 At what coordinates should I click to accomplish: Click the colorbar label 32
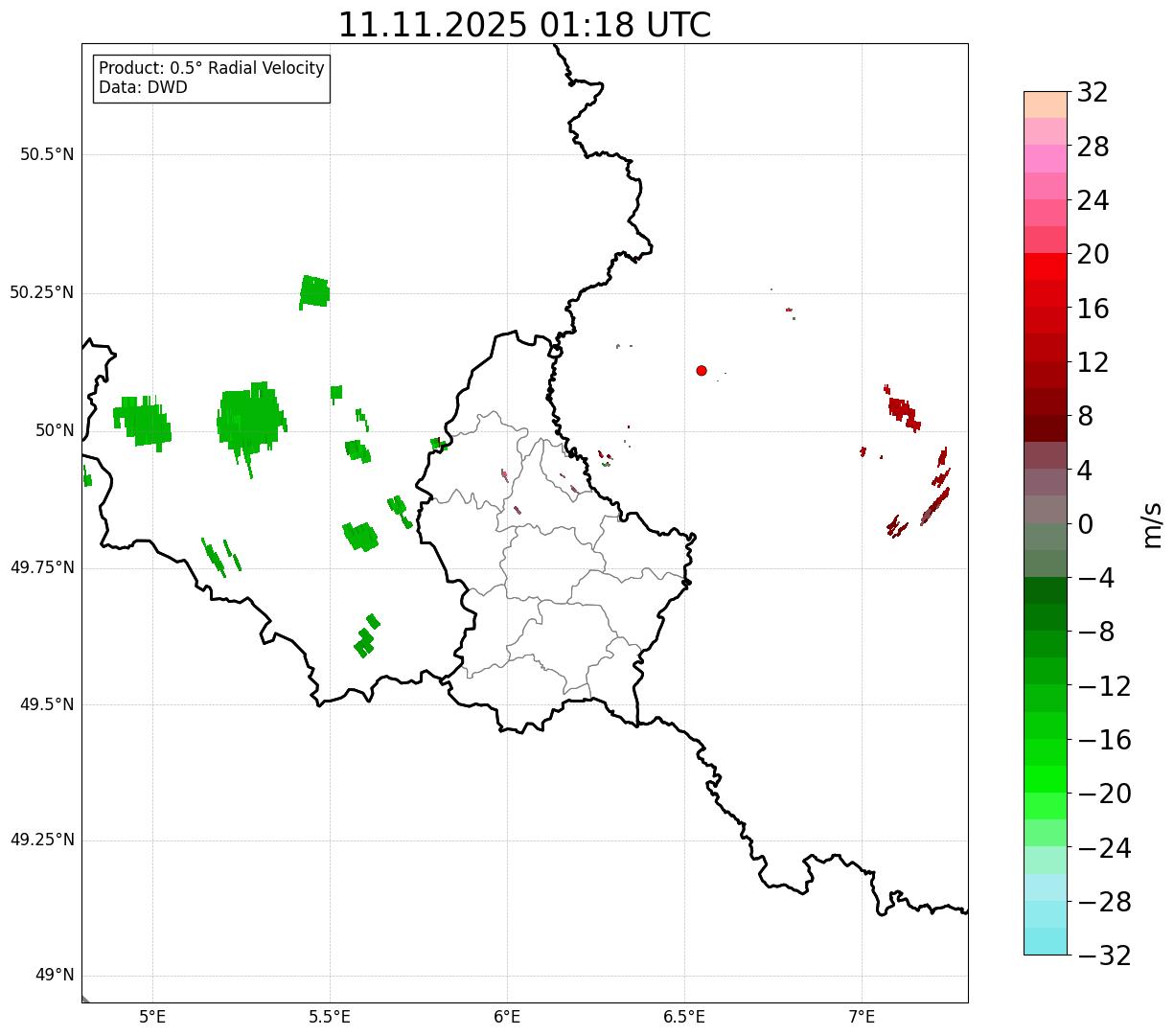pos(1093,93)
